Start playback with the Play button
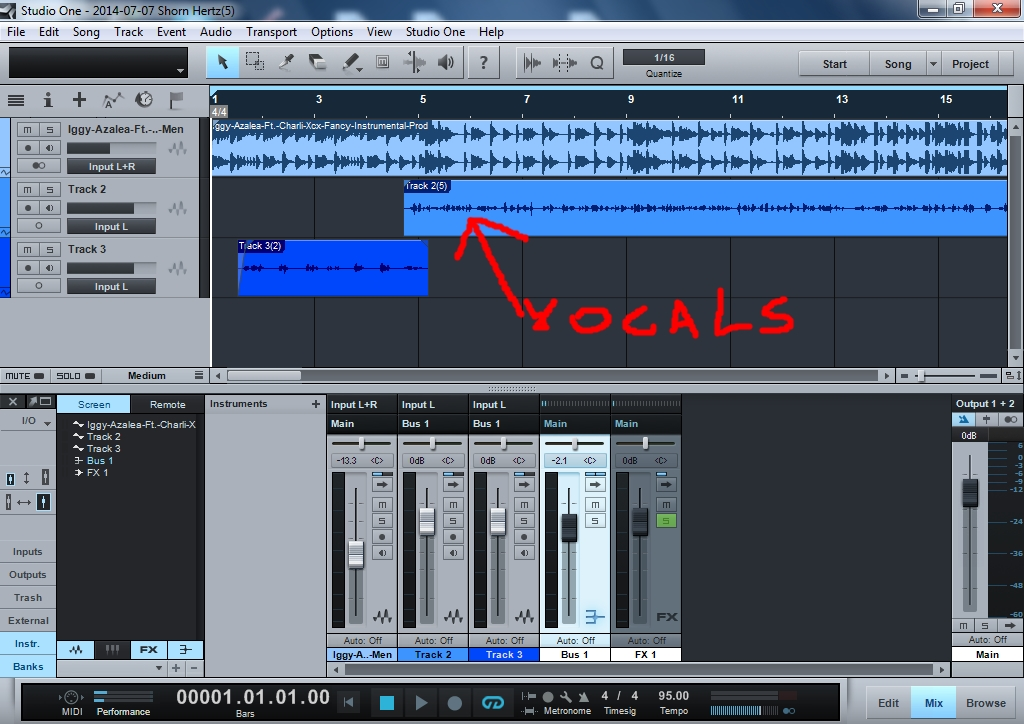1024x724 pixels. click(x=421, y=702)
